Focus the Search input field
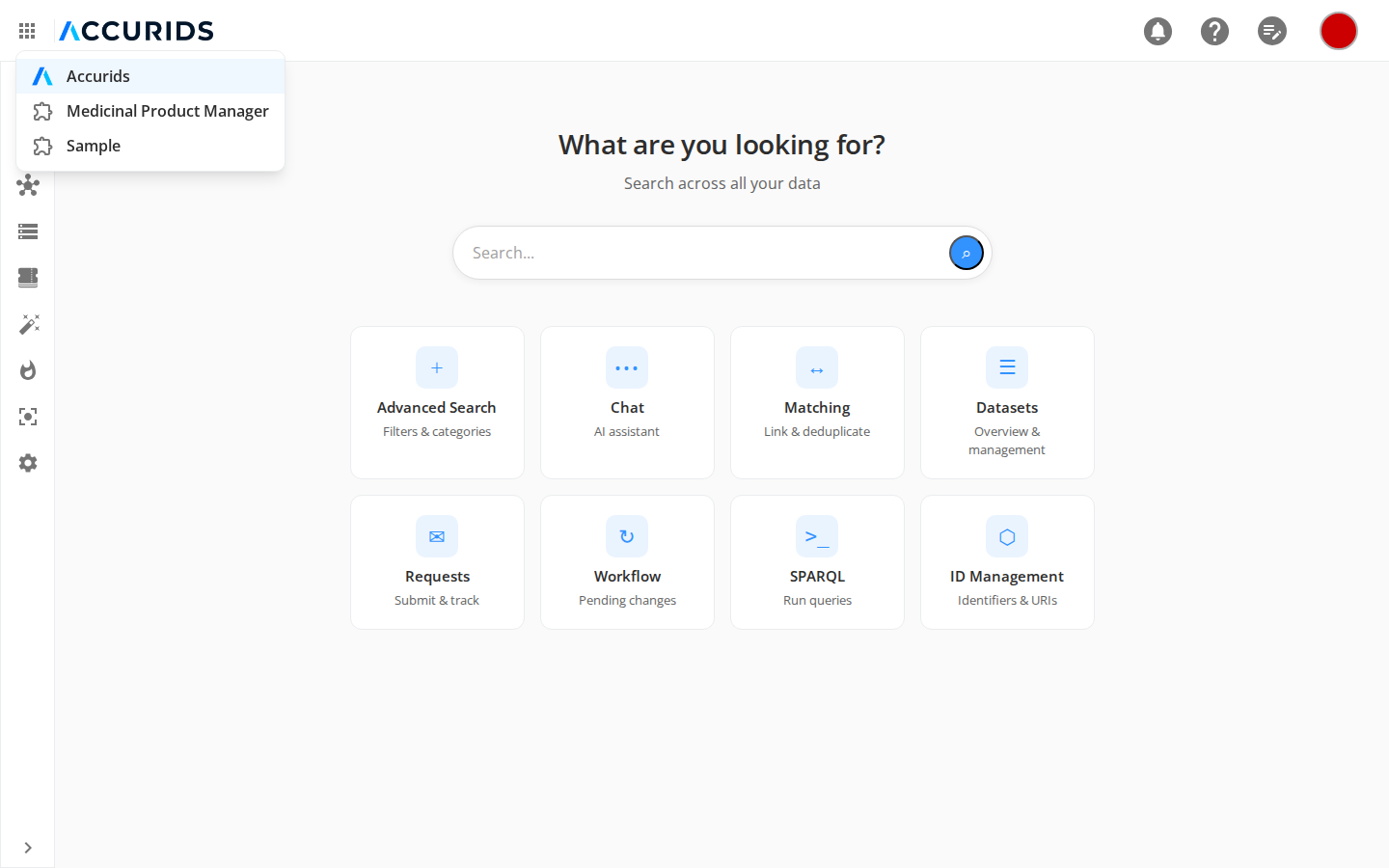The height and width of the screenshot is (868, 1389). click(x=704, y=253)
